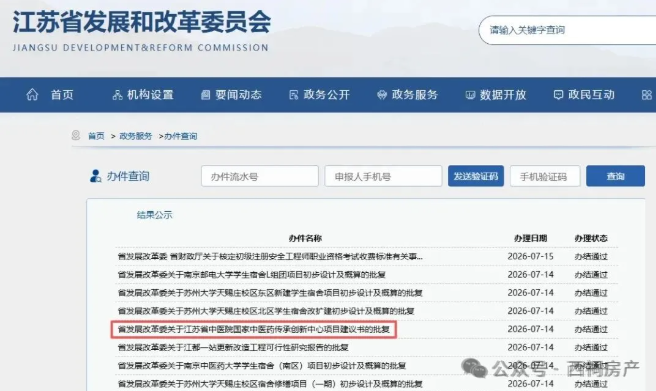Open the 江都一站更新改造工程可行性研究报告 approval
656x391 pixels.
pos(233,348)
